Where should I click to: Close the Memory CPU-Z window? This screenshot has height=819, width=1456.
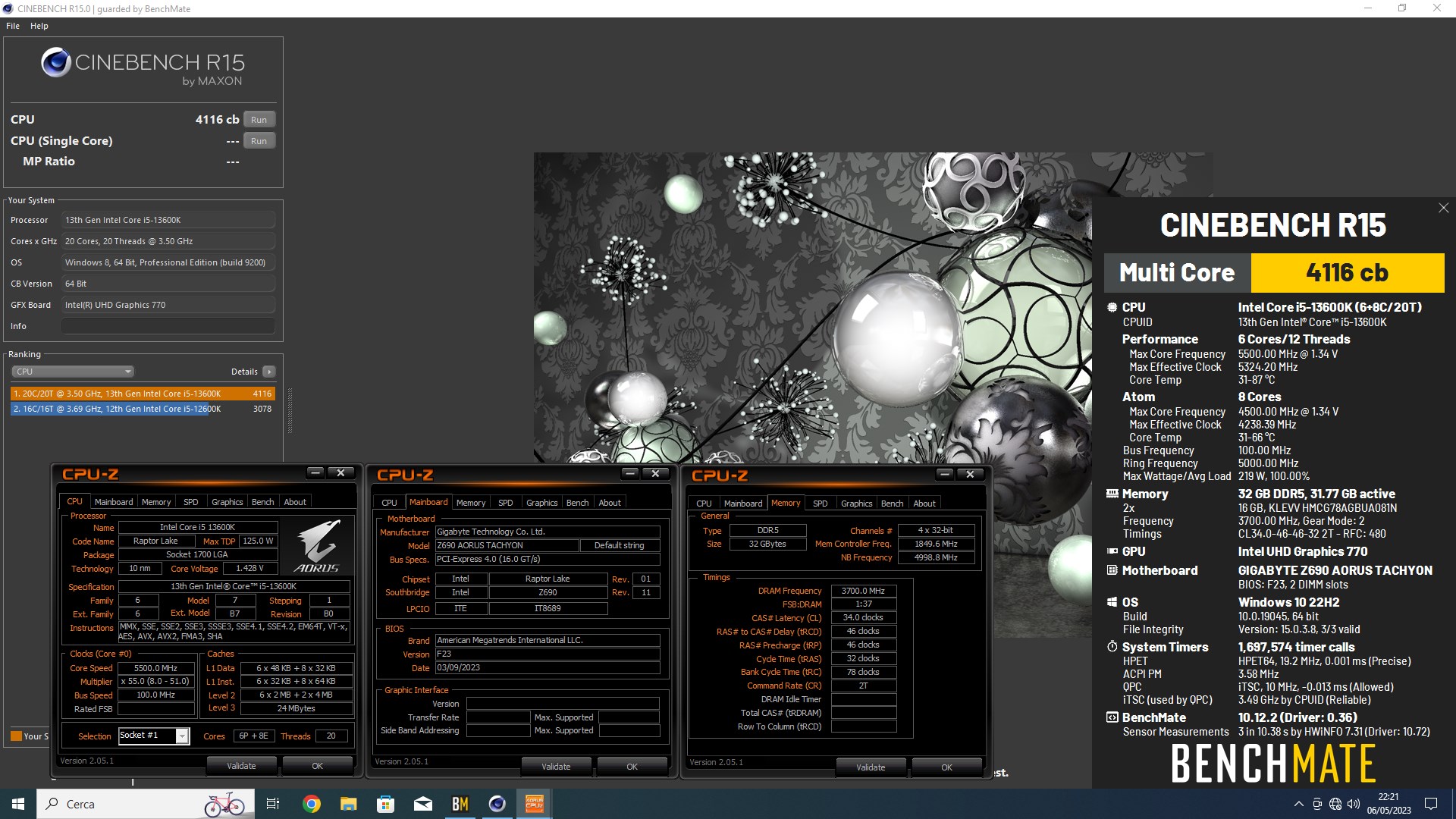tap(970, 474)
